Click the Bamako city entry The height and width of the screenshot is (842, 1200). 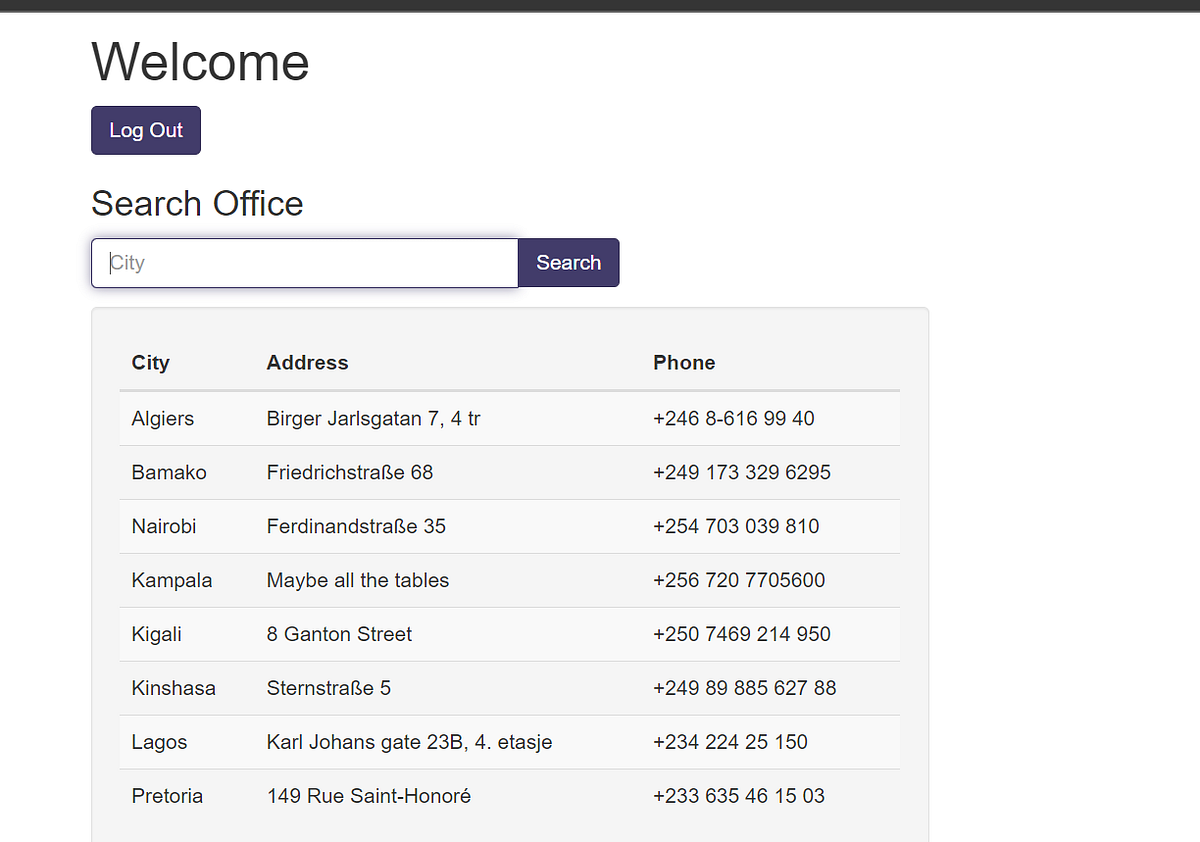pyautogui.click(x=169, y=472)
